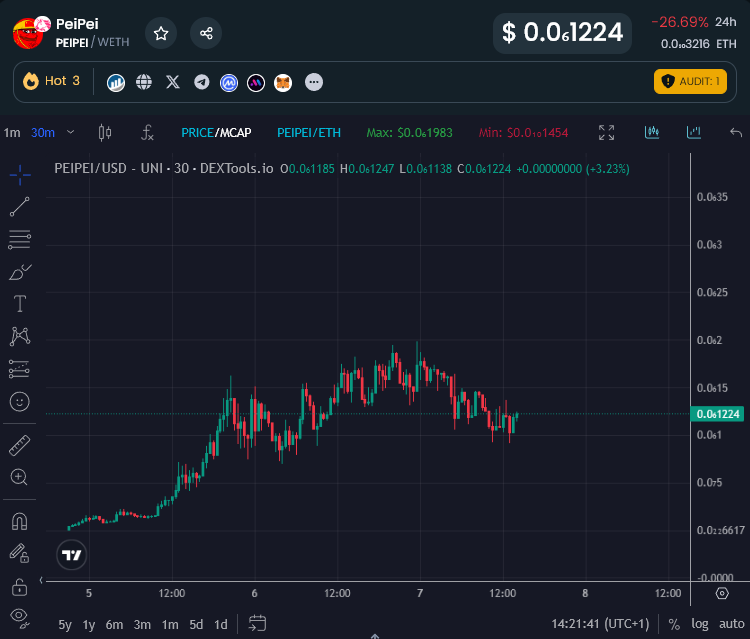The width and height of the screenshot is (750, 639).
Task: Open the AUDIT: 1 badge
Action: (690, 81)
